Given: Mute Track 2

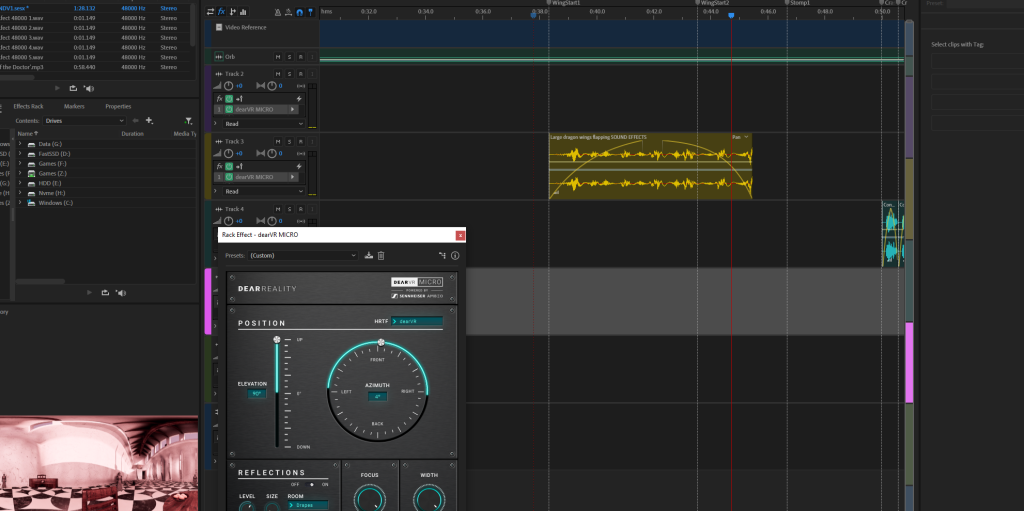Looking at the screenshot, I should [x=279, y=74].
